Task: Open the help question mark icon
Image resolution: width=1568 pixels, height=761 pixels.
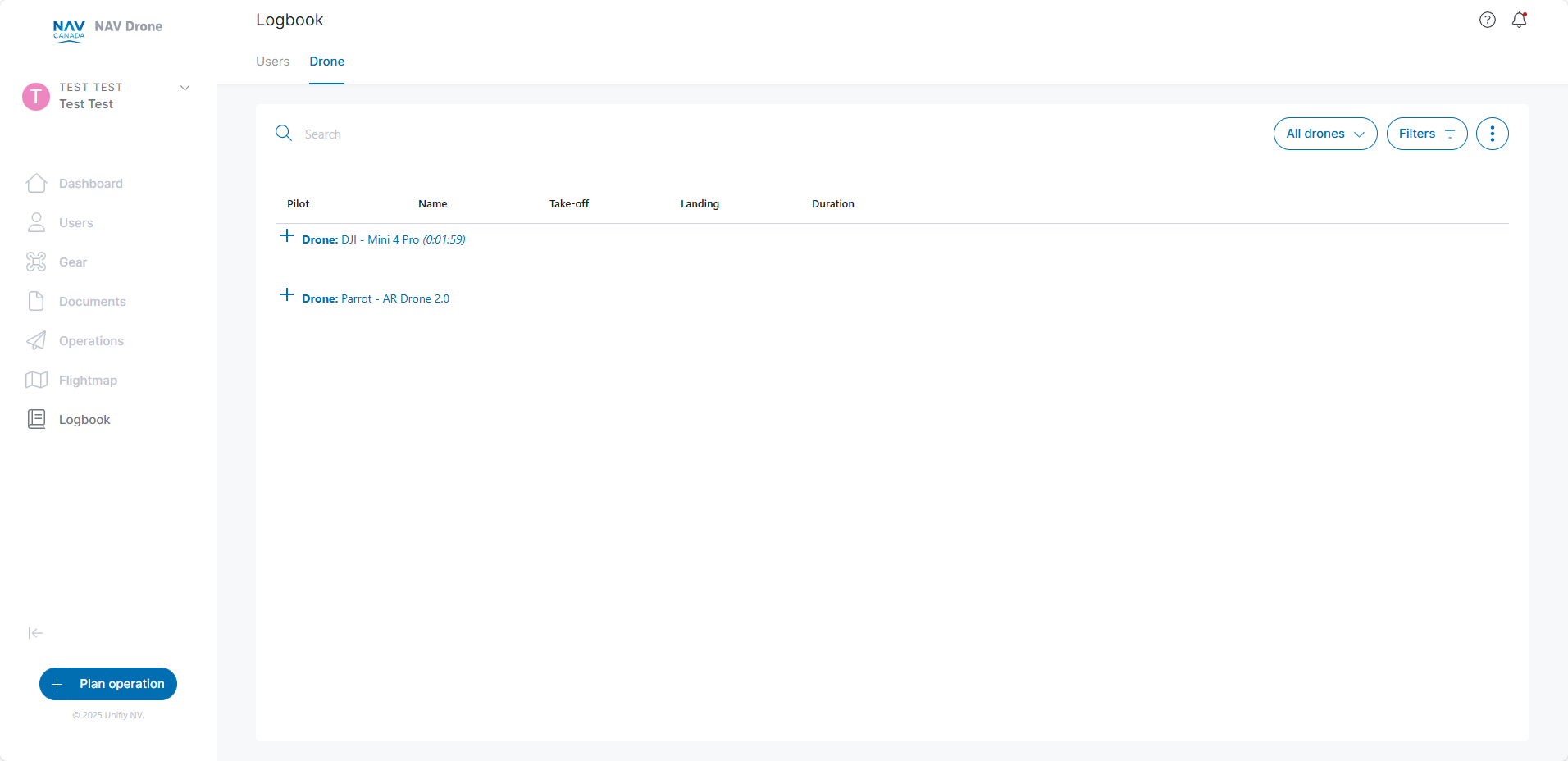Action: (1488, 20)
